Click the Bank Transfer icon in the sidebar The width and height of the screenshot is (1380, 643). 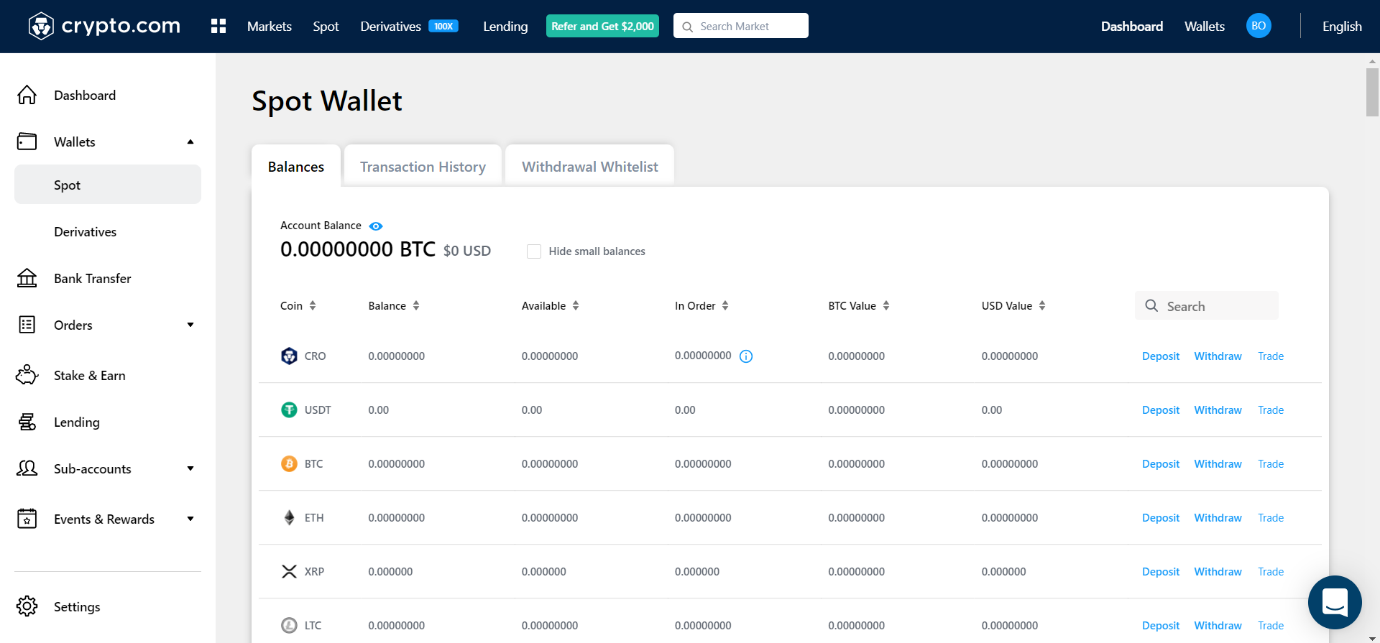point(27,278)
